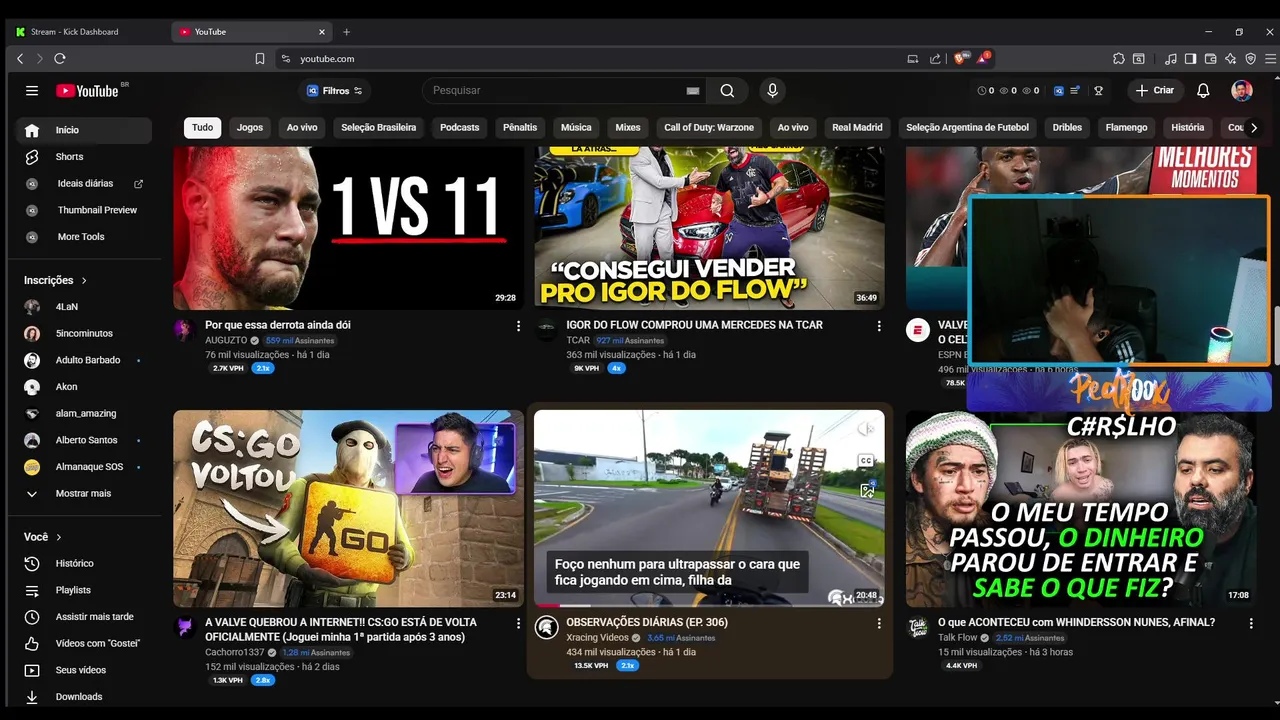Open the 'CS:GO VOLTOU' video thumbnail
This screenshot has height=720, width=1280.
click(x=348, y=508)
